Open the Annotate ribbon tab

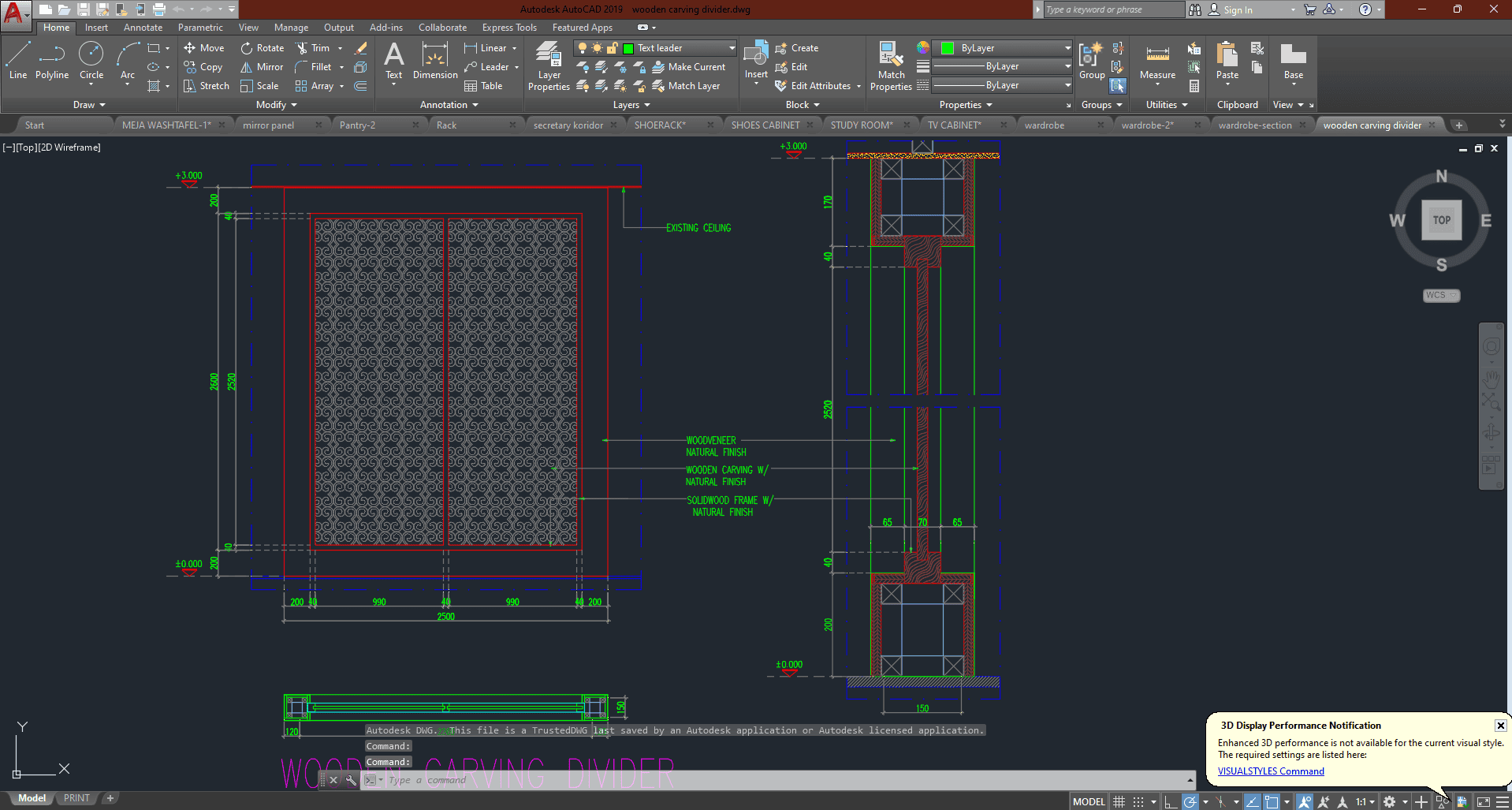coord(143,28)
